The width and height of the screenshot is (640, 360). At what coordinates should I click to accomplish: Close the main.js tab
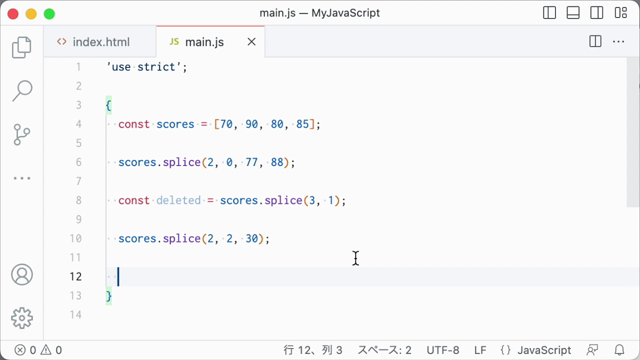pyautogui.click(x=251, y=42)
